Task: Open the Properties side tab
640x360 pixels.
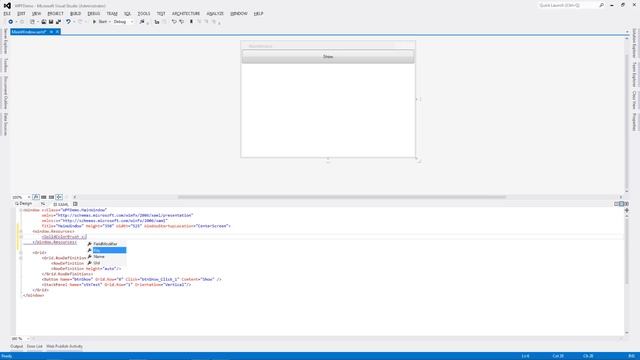Action: (x=634, y=122)
